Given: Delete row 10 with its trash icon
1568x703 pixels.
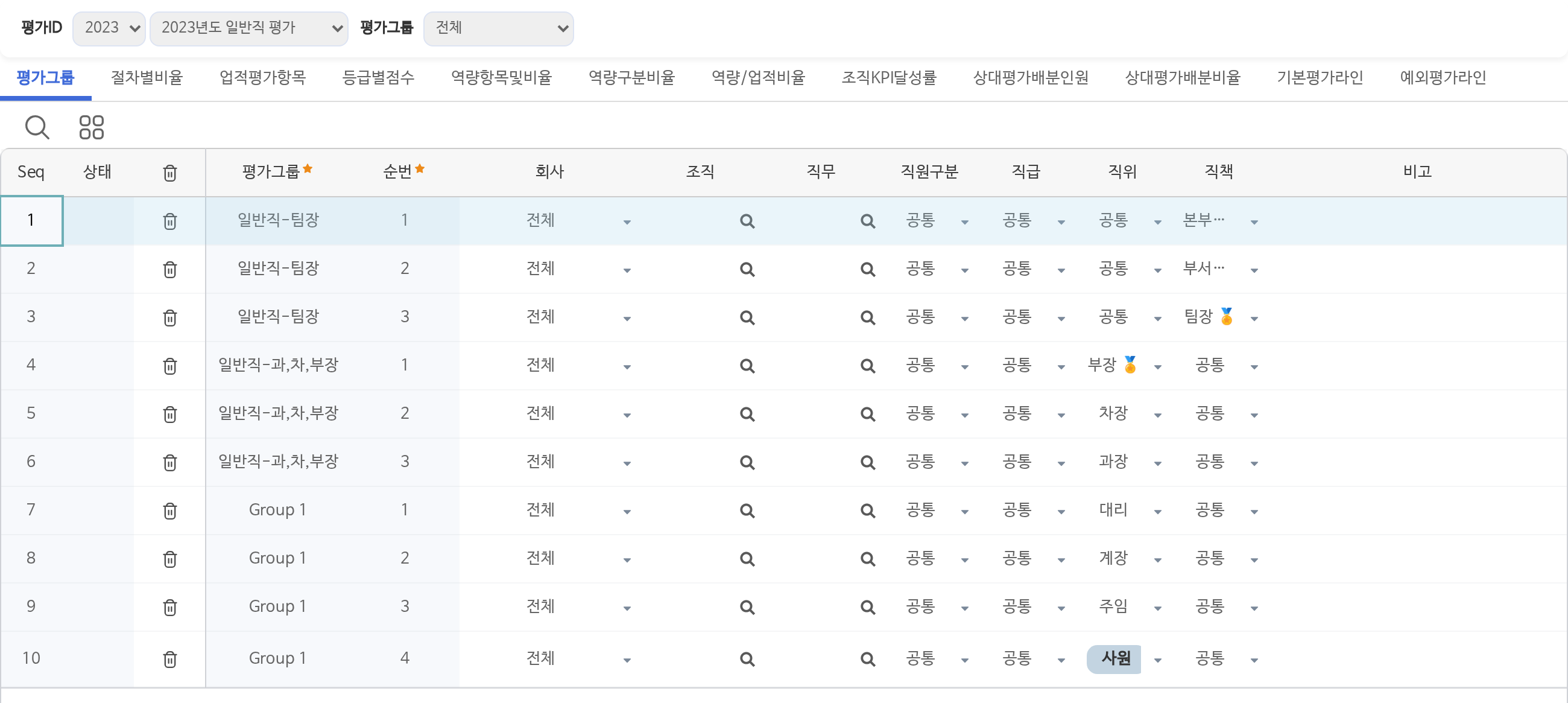Looking at the screenshot, I should (170, 659).
